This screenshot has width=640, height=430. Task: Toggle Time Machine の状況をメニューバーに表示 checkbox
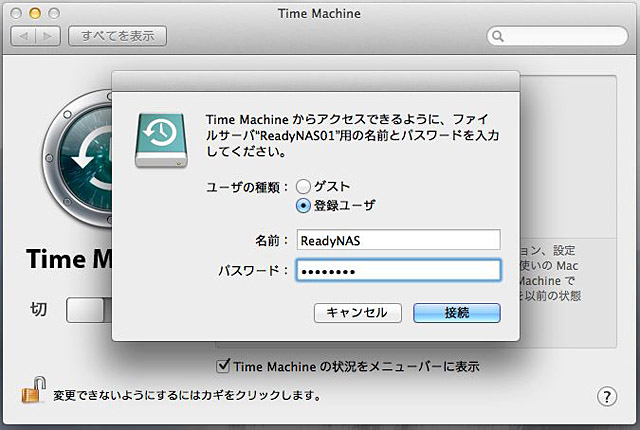pyautogui.click(x=224, y=367)
